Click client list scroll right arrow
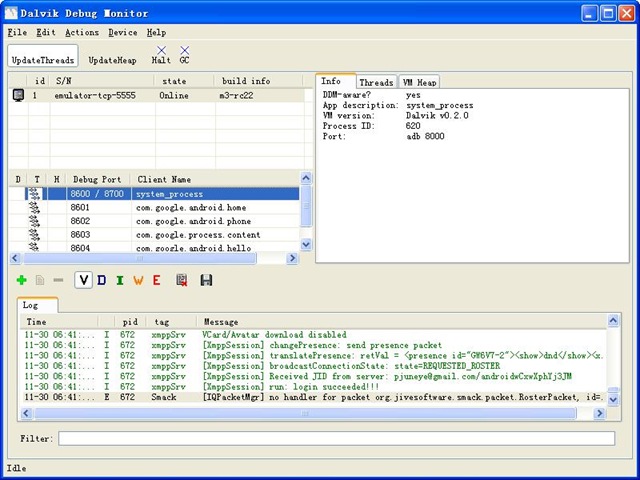The image size is (640, 480). pos(292,258)
